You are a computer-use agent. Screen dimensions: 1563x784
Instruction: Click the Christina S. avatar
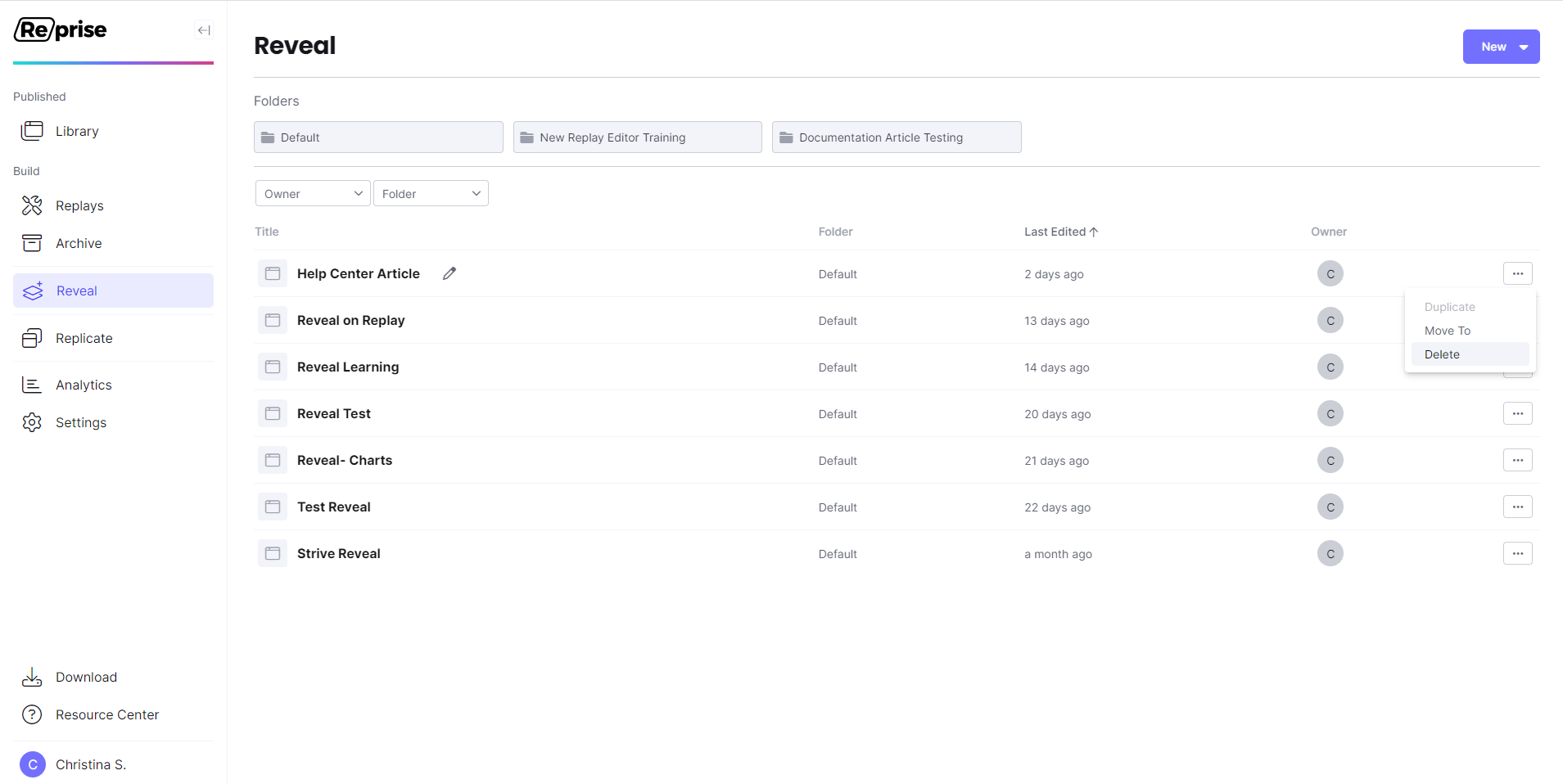33,764
